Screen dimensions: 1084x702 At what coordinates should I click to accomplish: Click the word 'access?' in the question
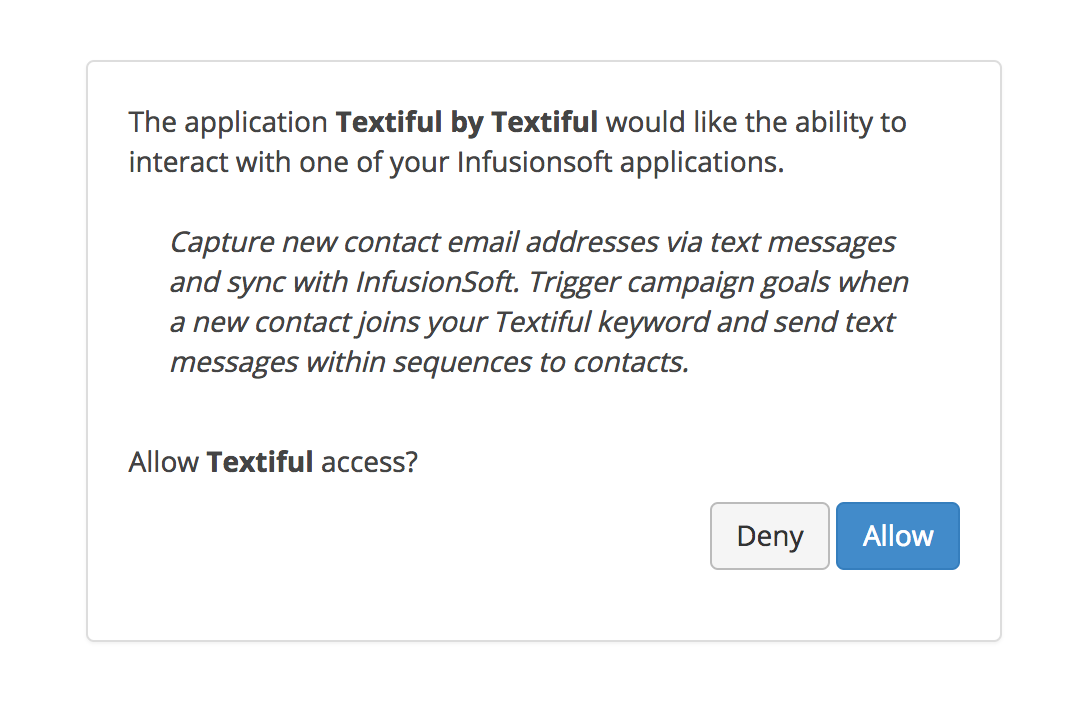click(370, 462)
